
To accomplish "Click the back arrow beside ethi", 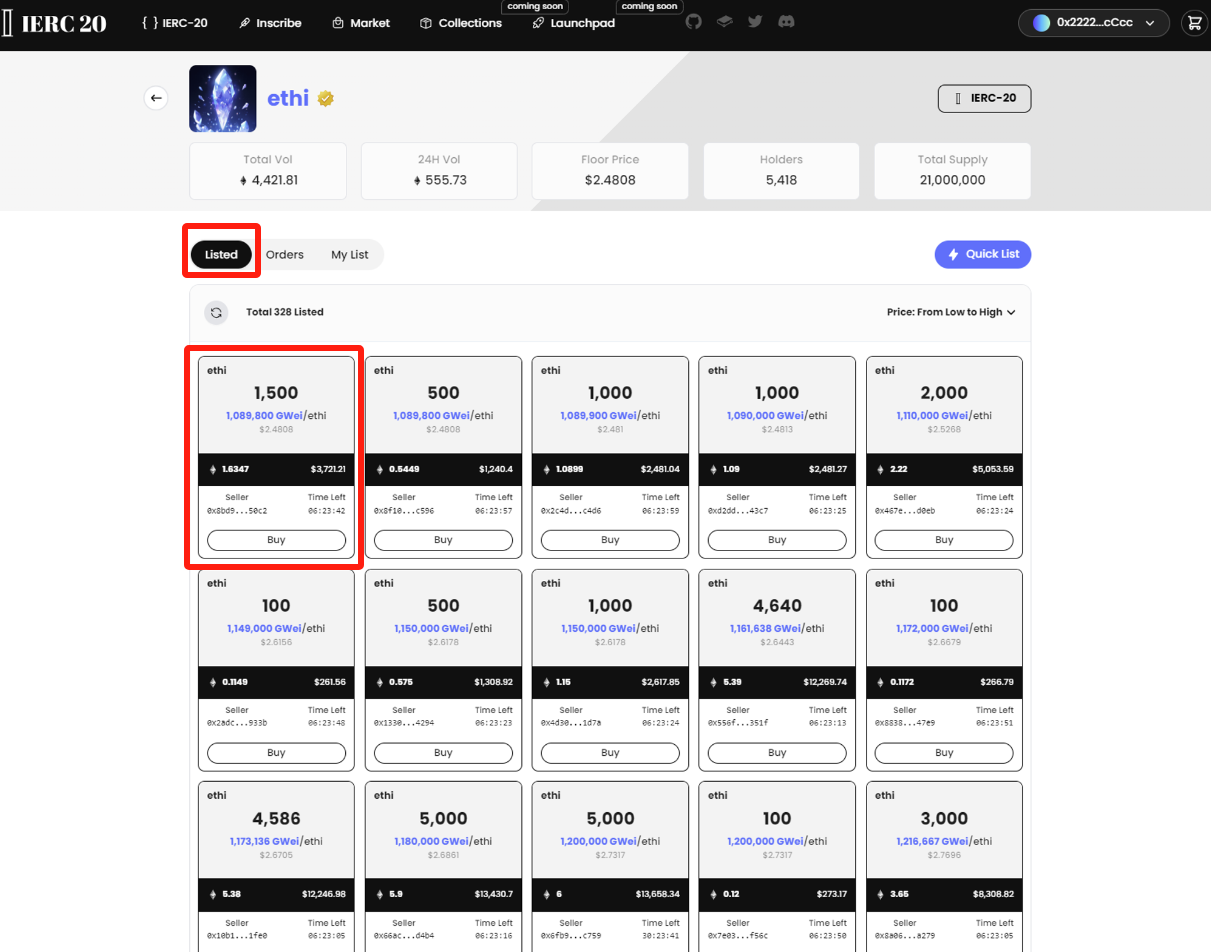I will tap(156, 98).
